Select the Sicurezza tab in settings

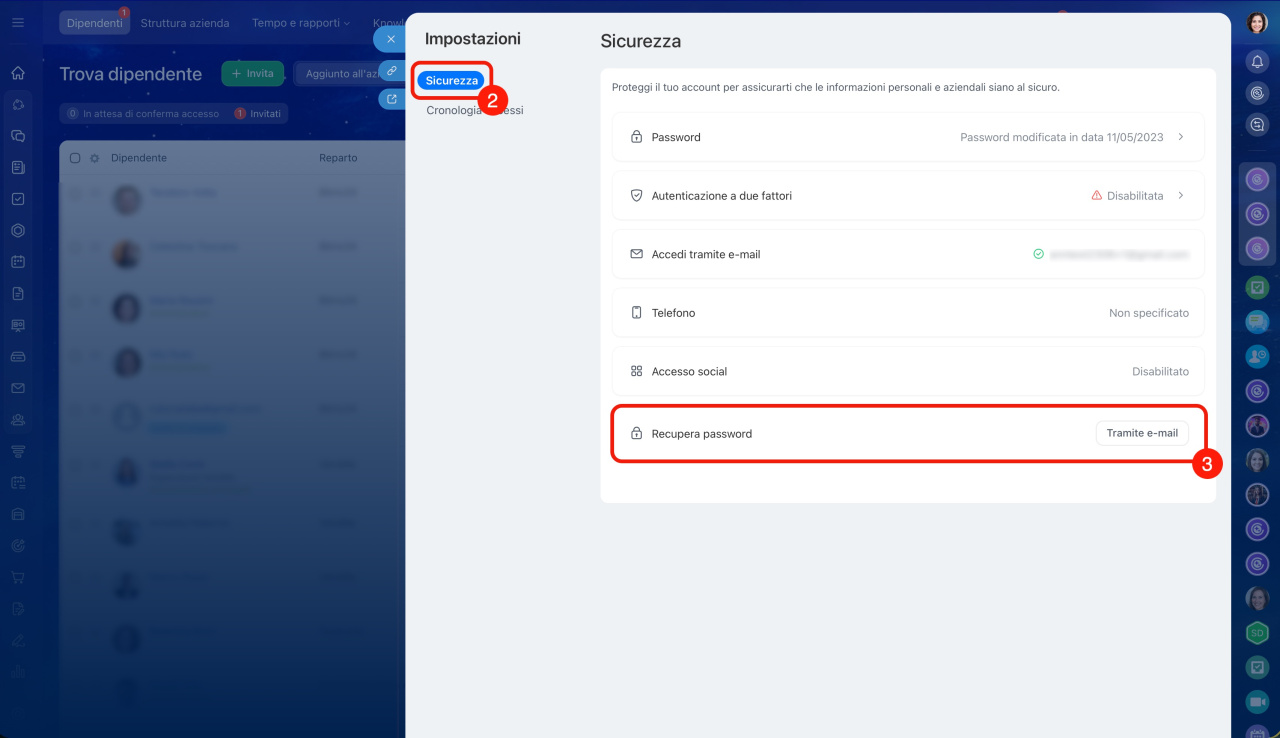point(451,80)
